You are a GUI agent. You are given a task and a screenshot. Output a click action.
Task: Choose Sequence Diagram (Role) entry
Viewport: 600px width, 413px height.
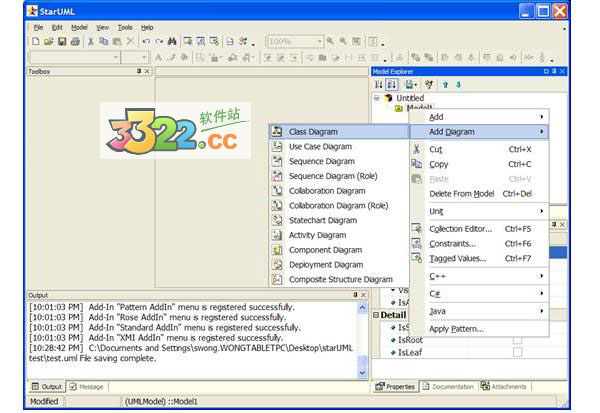(x=339, y=176)
